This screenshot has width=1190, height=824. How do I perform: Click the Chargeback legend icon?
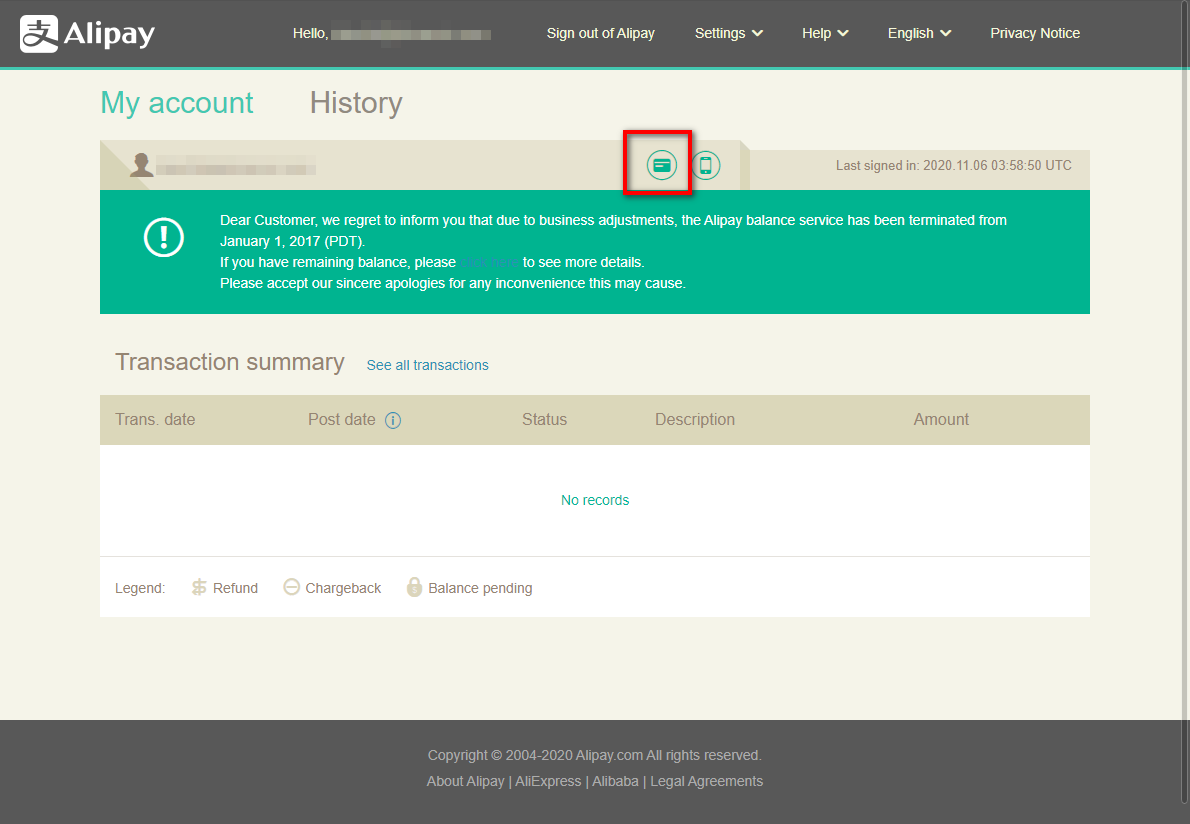point(291,587)
